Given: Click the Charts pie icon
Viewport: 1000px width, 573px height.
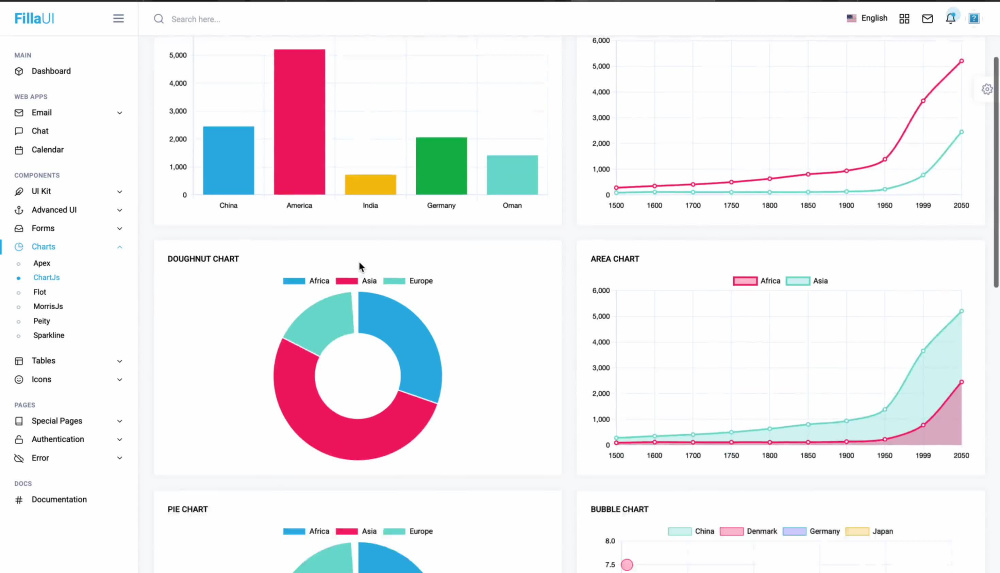Looking at the screenshot, I should pyautogui.click(x=18, y=247).
